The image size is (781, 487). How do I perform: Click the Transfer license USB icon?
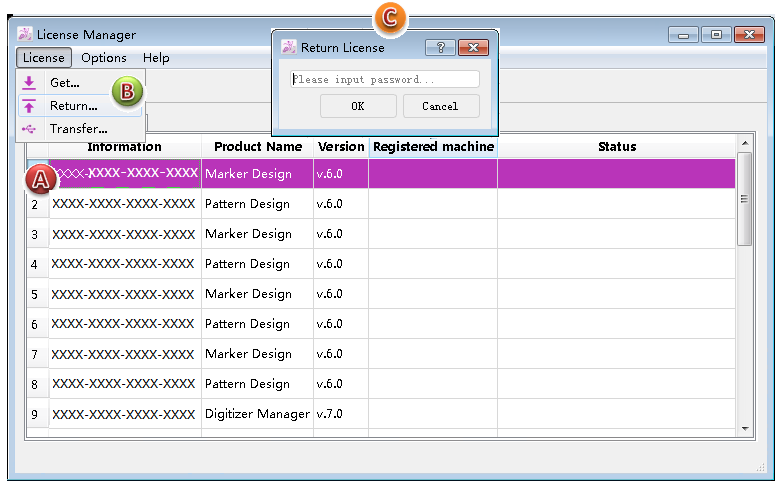coord(29,129)
